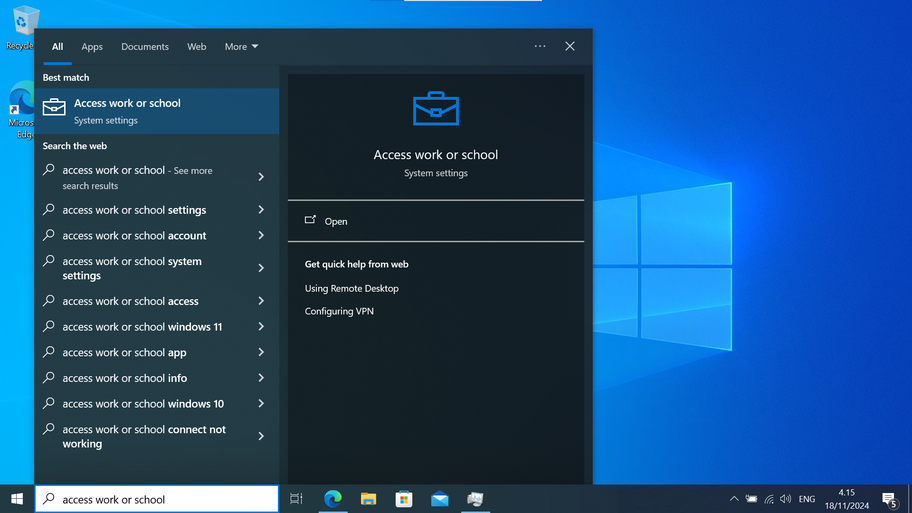The width and height of the screenshot is (912, 513).
Task: Expand arrow for windows 10 suggestion
Action: click(x=261, y=403)
